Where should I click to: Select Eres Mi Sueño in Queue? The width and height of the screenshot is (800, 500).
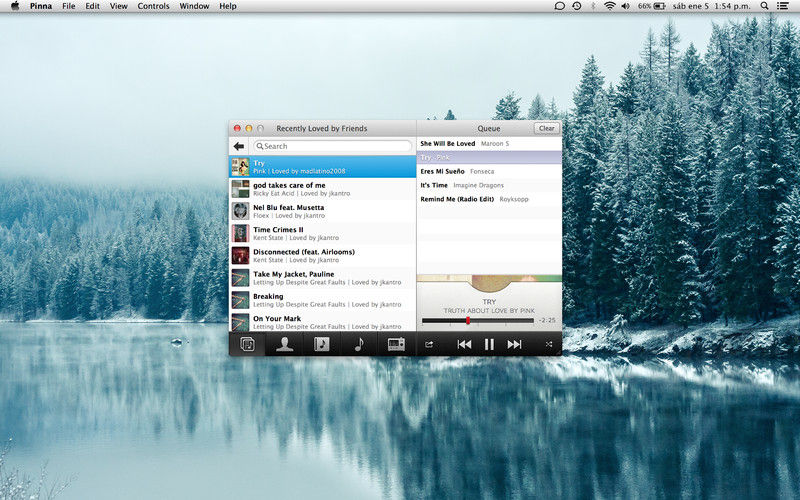coord(489,171)
